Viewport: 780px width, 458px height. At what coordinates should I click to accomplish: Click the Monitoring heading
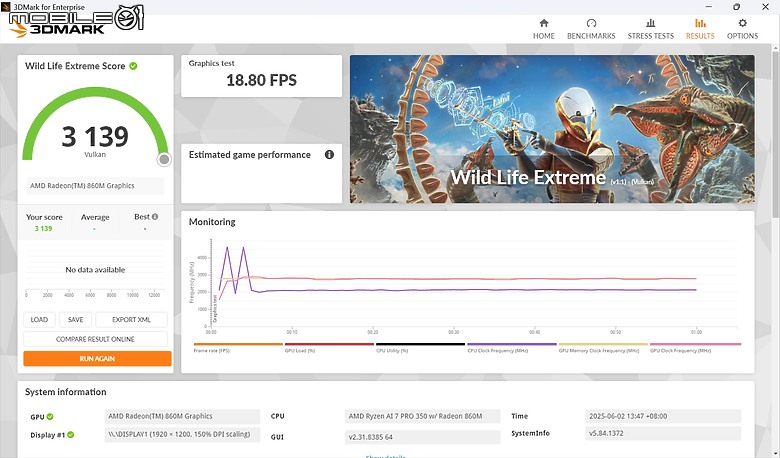pos(212,222)
